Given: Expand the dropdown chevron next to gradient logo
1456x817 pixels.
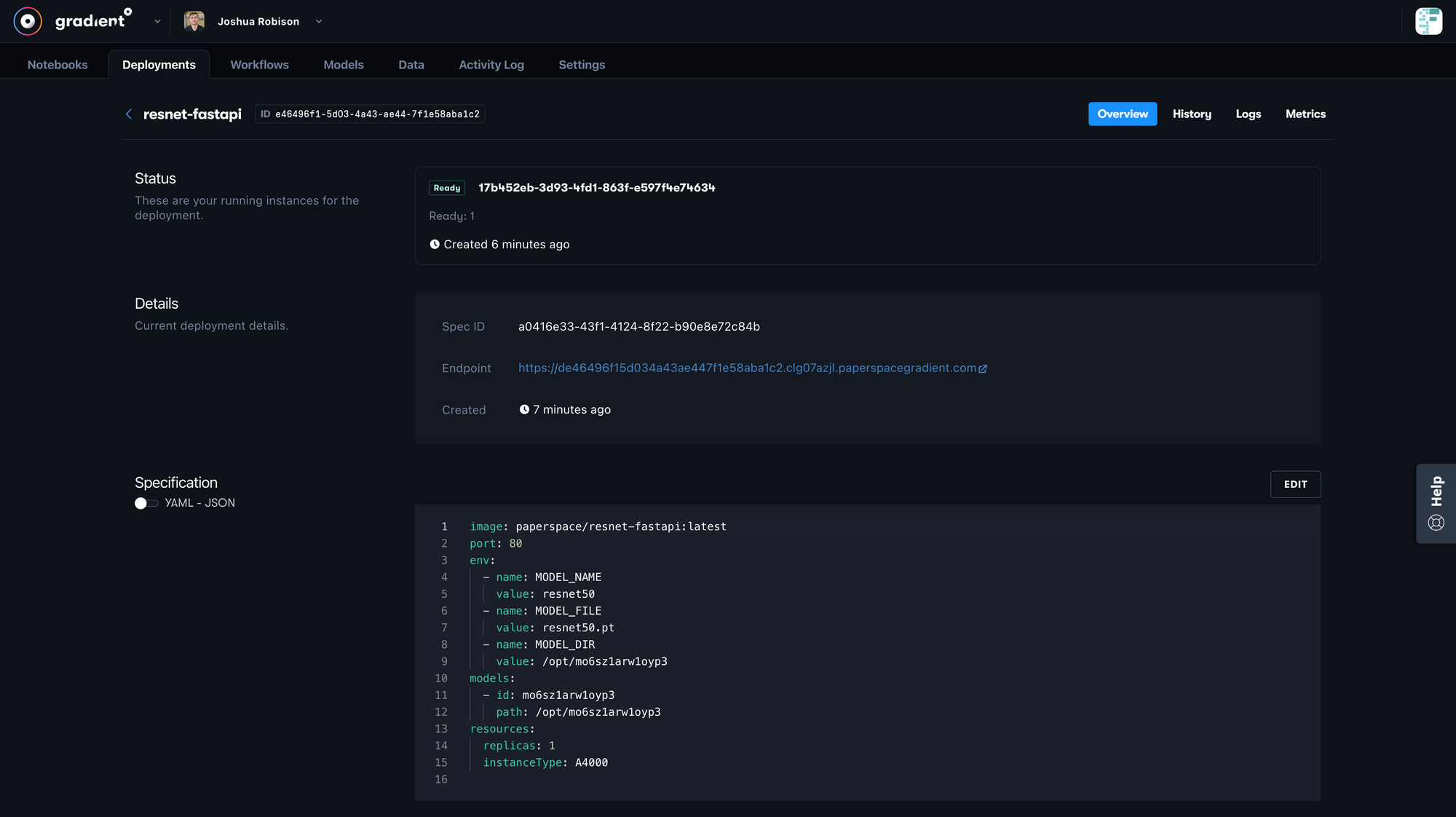Looking at the screenshot, I should click(x=157, y=22).
